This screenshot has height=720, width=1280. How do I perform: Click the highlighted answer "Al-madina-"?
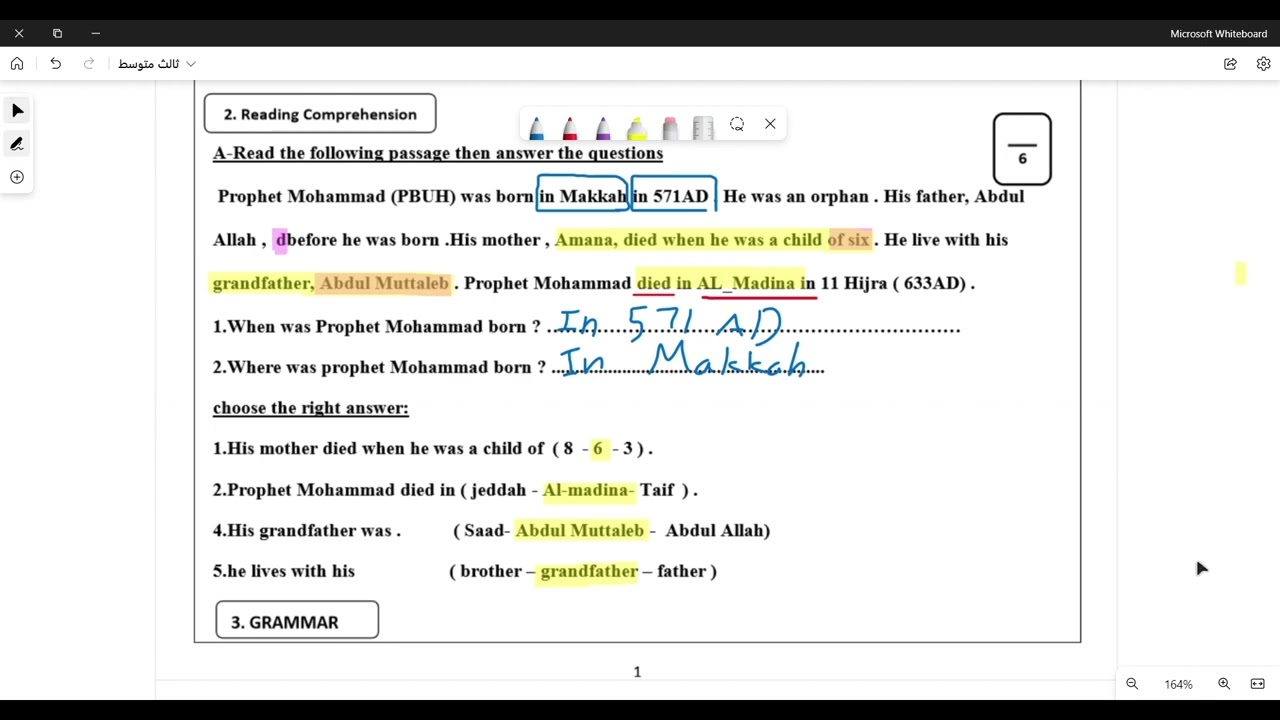(588, 490)
